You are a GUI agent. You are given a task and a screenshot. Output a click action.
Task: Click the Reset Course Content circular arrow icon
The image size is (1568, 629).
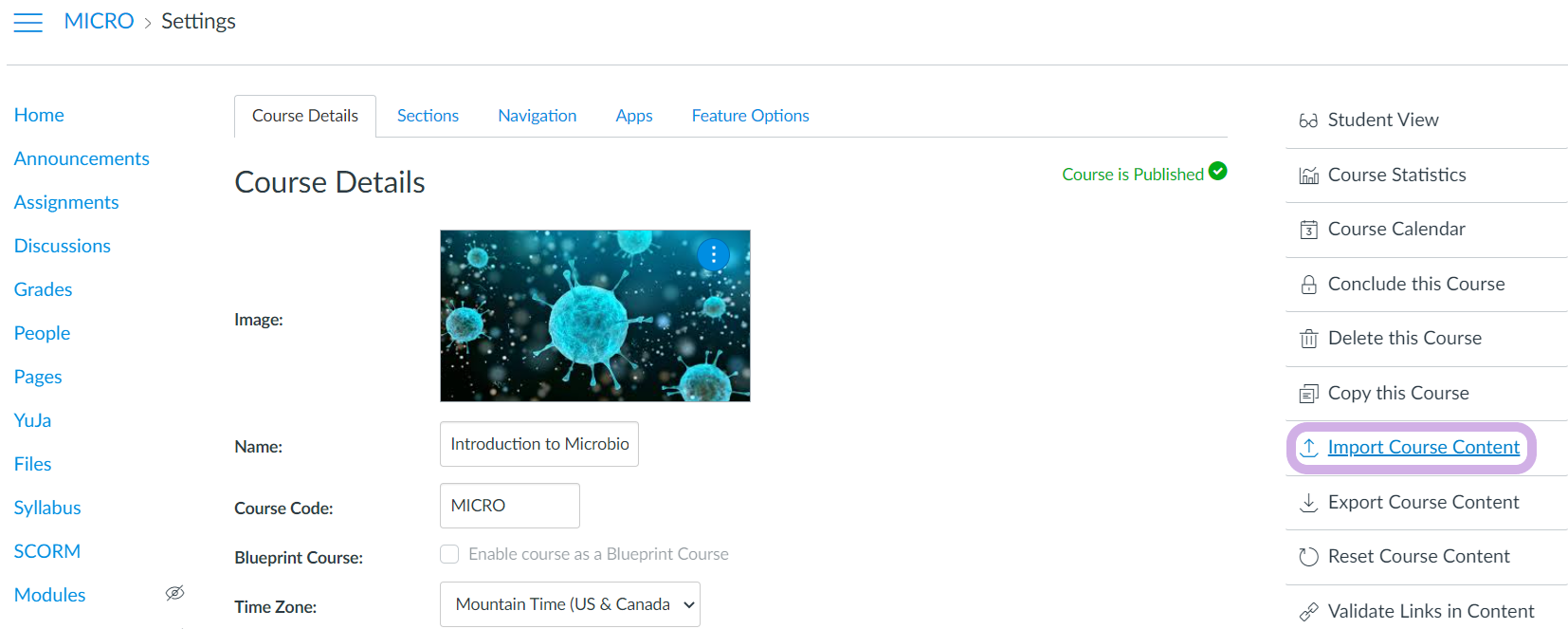pos(1308,557)
